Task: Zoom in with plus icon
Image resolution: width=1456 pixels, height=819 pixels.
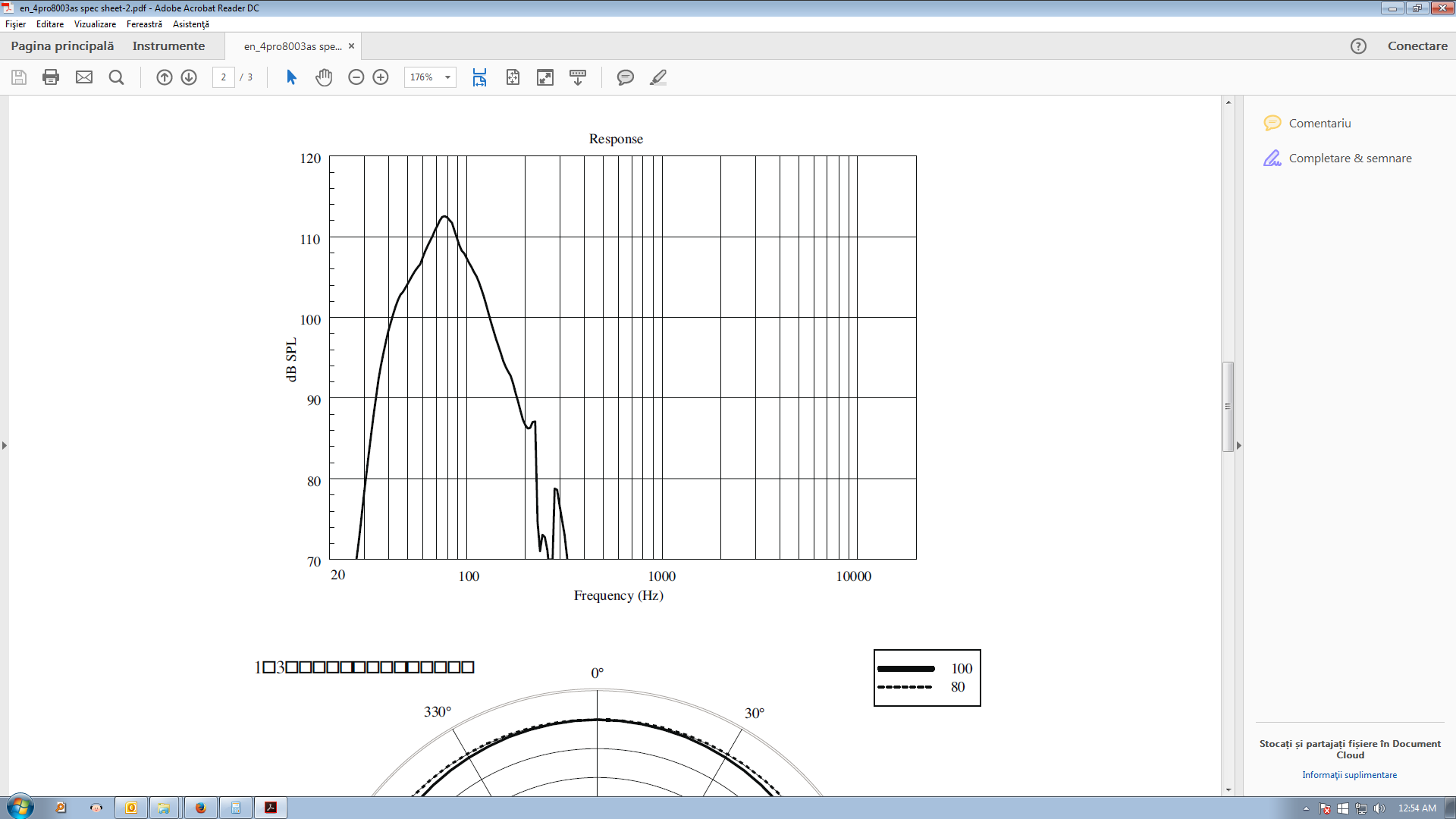Action: 381,77
